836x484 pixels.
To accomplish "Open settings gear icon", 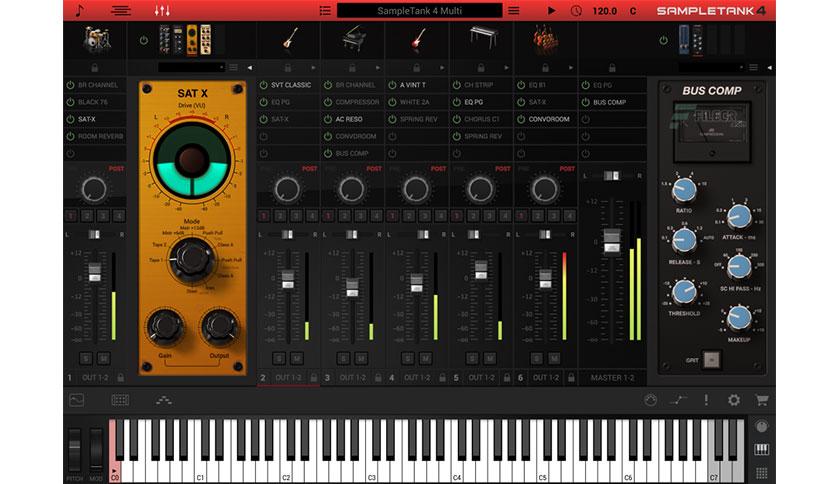I will [734, 400].
